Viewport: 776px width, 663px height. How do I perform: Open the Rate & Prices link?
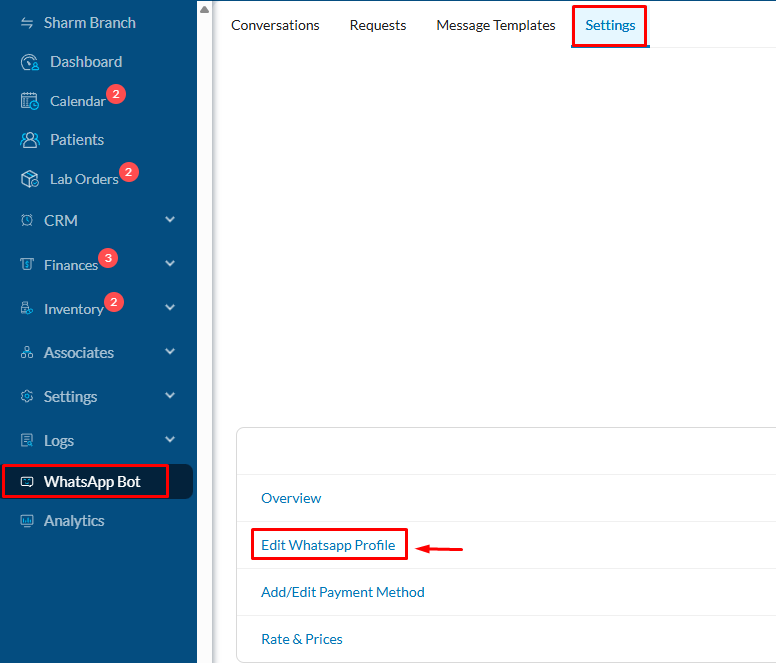tap(301, 639)
